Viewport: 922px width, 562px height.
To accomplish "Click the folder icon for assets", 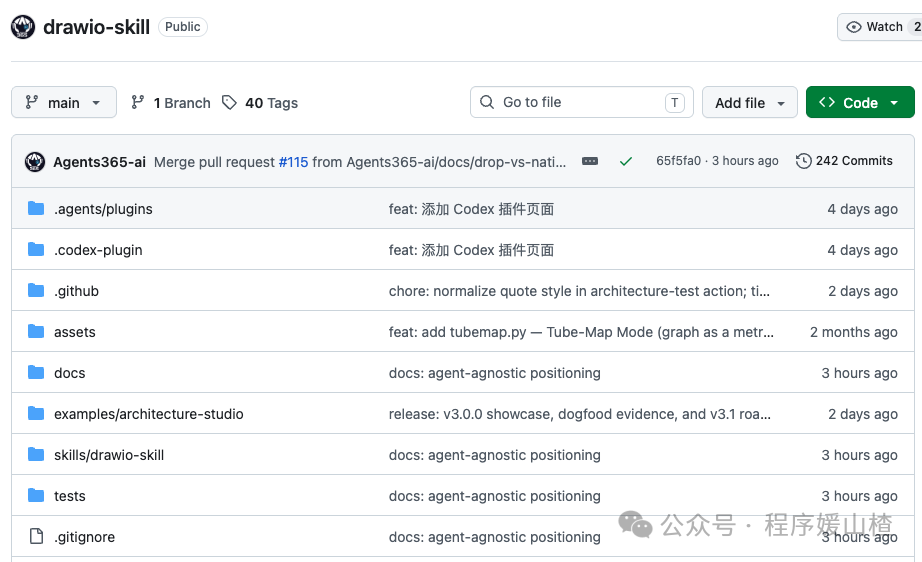I will tap(36, 332).
